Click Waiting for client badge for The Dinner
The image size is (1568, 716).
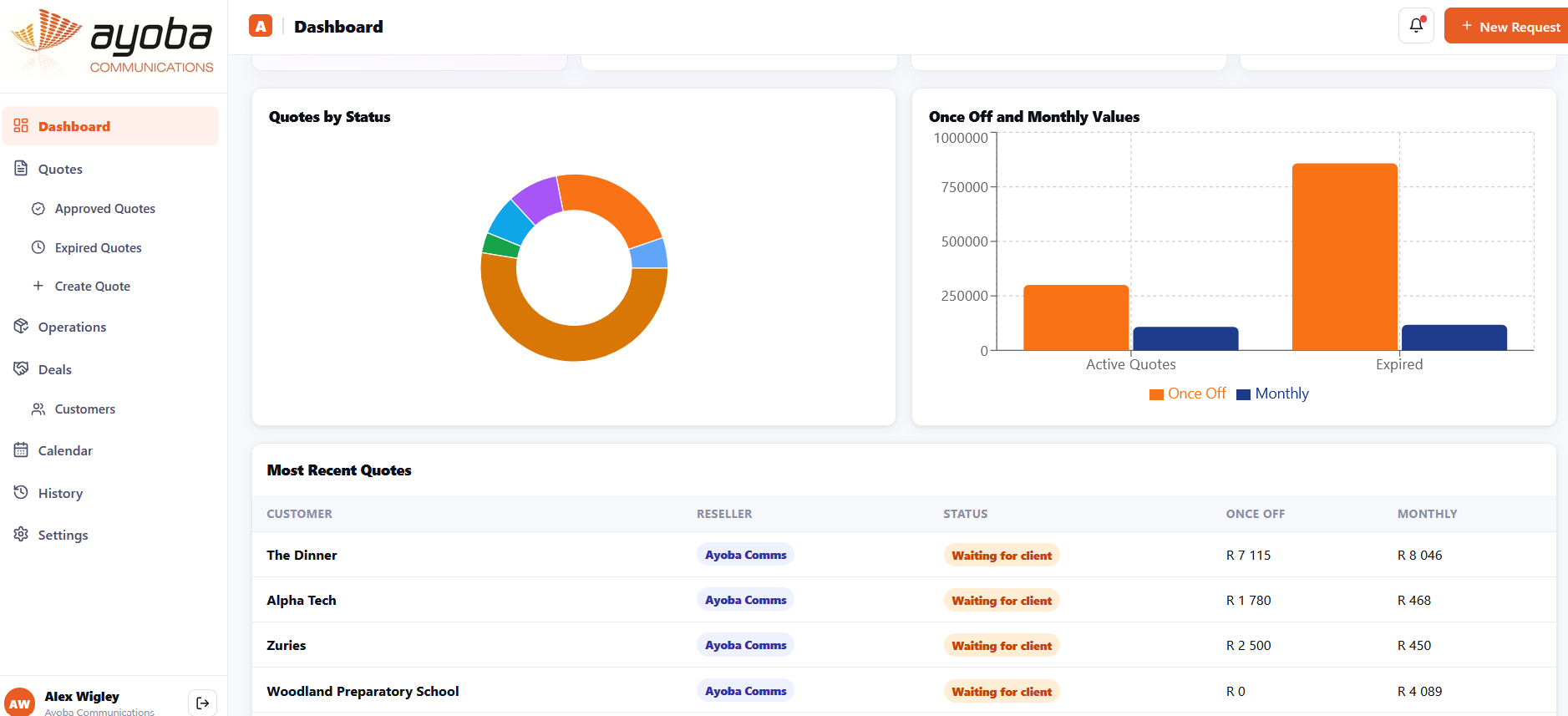tap(1002, 556)
